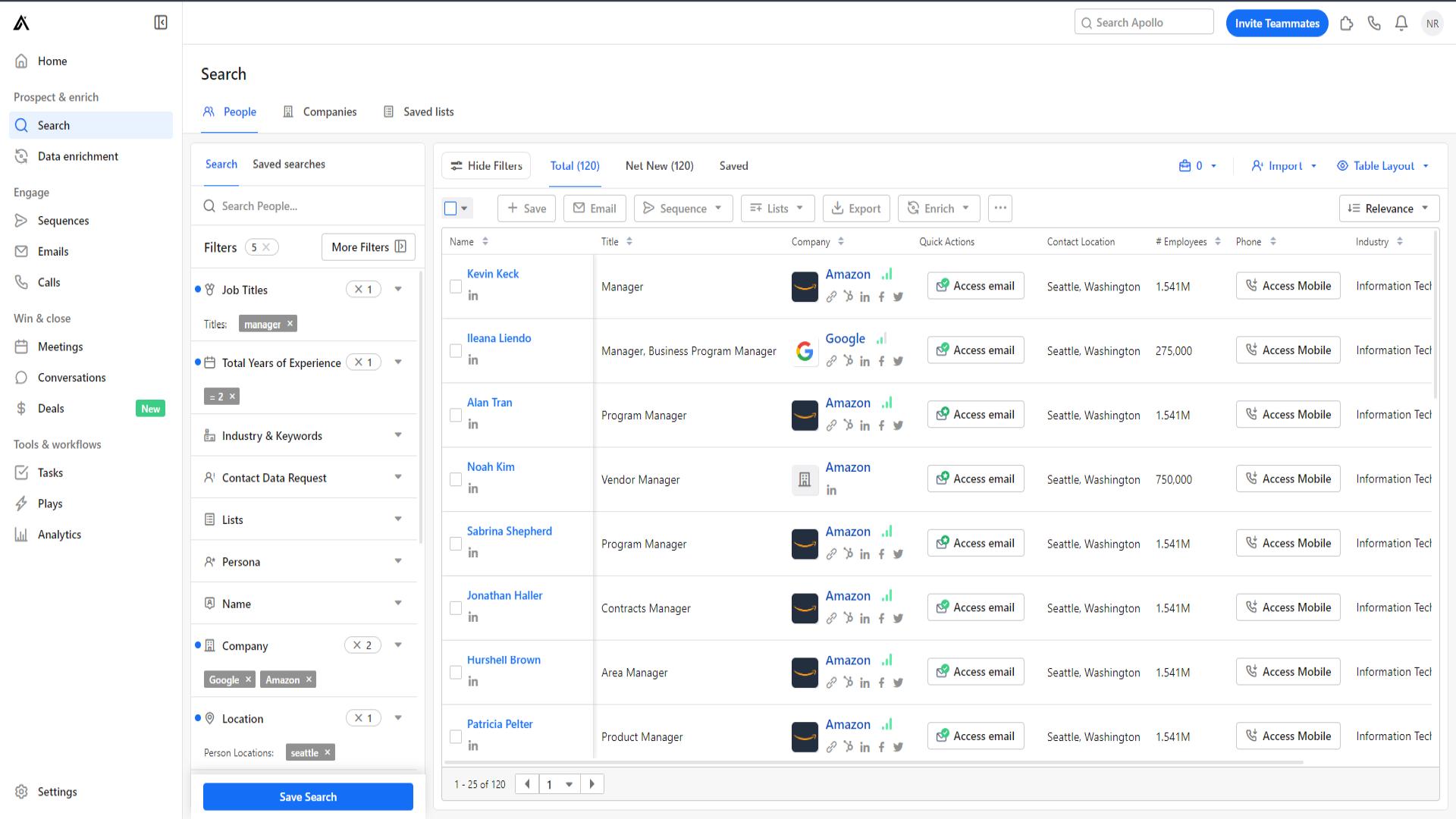The image size is (1456, 819).
Task: Open the Sequence dropdown button
Action: click(683, 209)
